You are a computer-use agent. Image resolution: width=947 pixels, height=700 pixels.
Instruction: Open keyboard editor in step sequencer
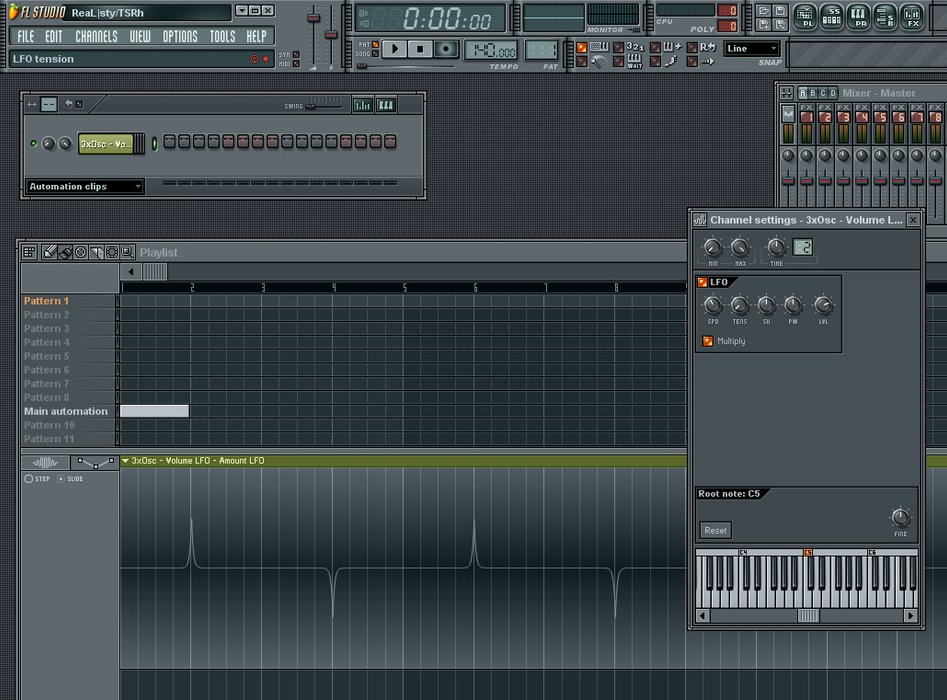pos(385,104)
